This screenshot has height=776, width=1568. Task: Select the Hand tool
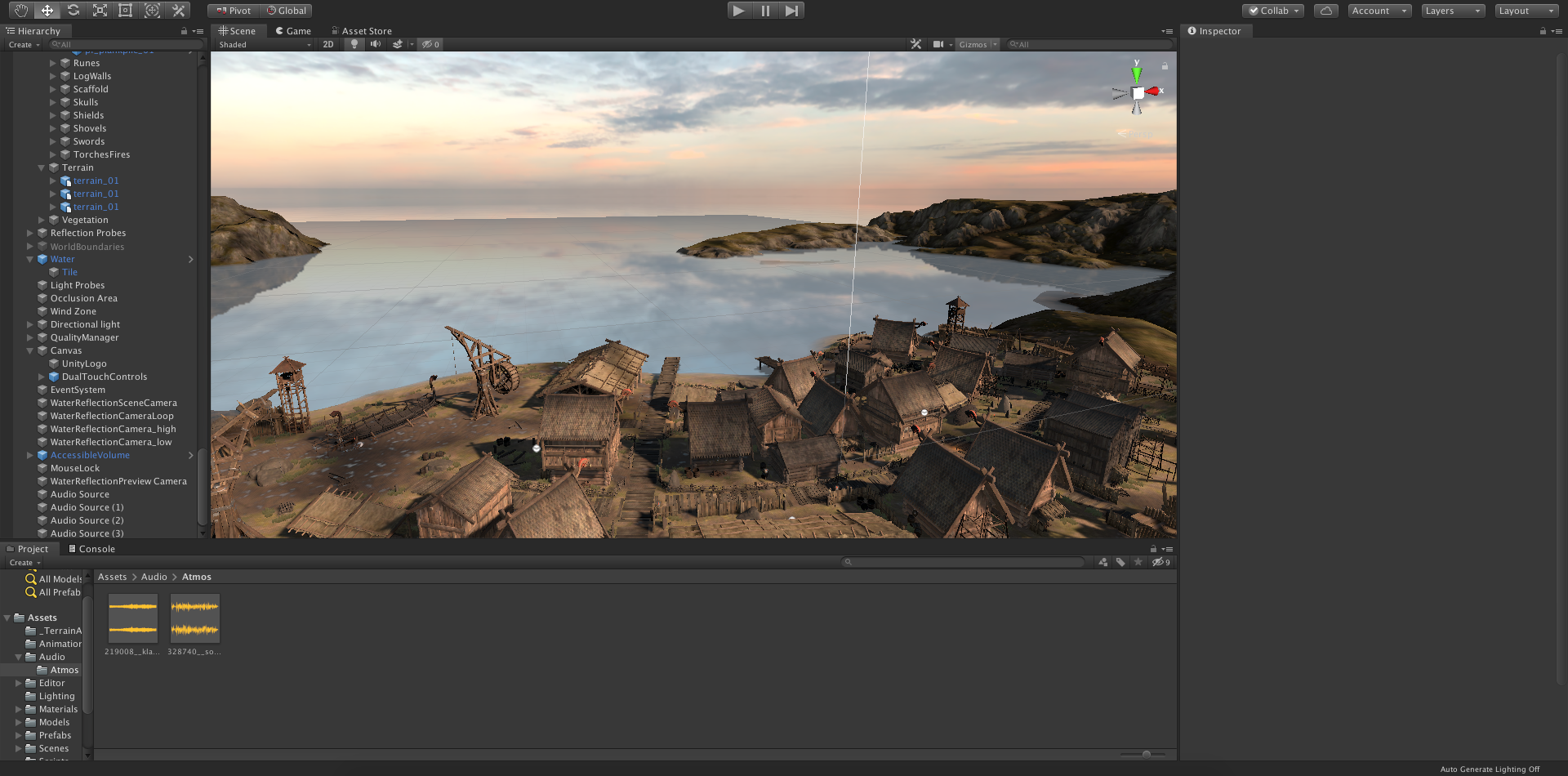tap(21, 11)
